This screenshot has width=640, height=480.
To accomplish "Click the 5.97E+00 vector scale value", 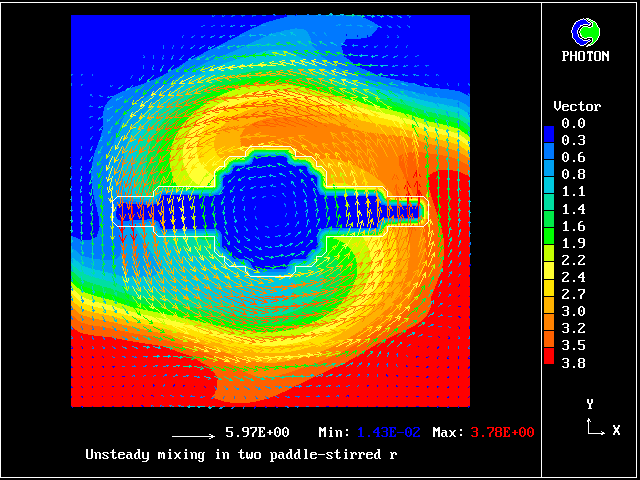I will (257, 433).
